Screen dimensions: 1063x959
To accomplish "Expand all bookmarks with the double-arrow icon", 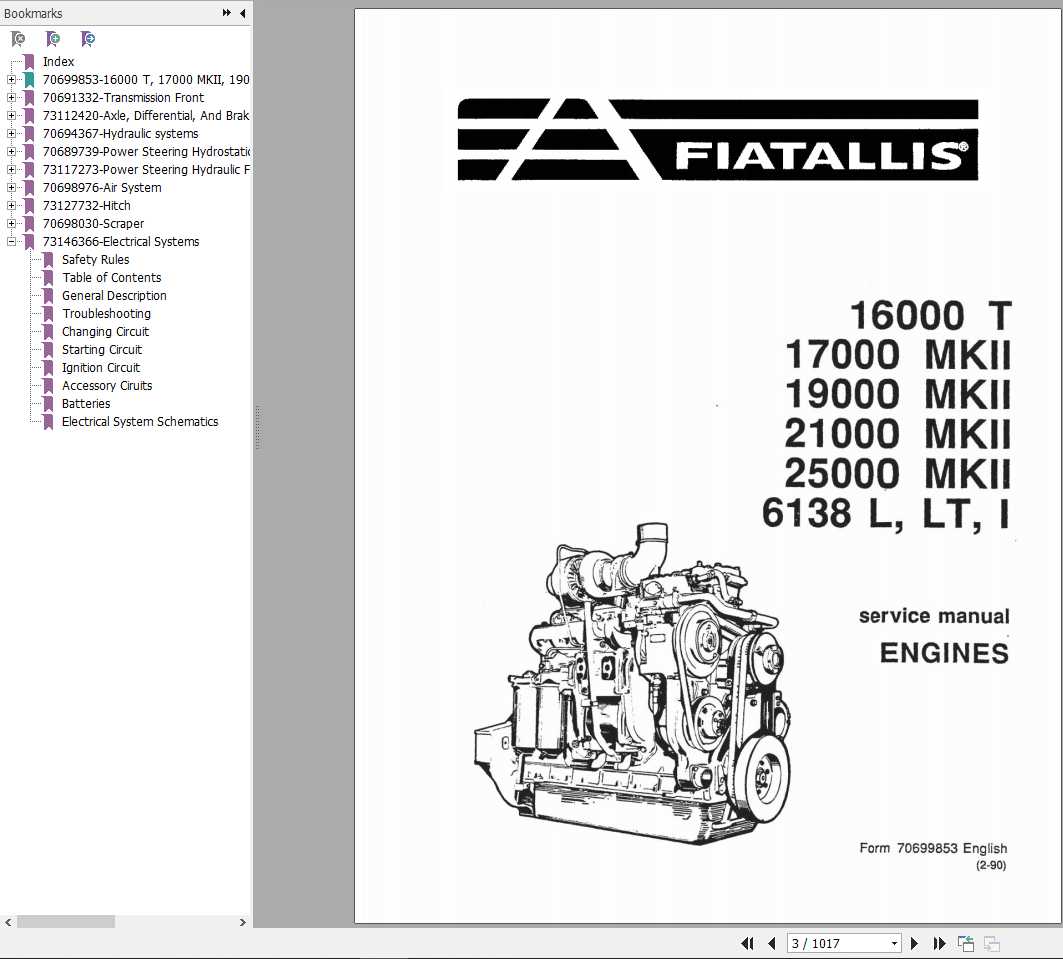I will click(226, 13).
